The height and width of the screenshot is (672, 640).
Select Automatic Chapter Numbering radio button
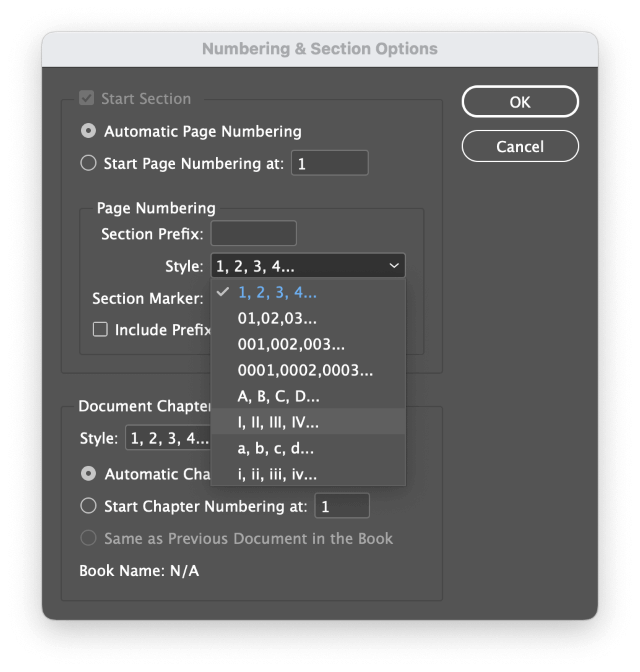(89, 474)
